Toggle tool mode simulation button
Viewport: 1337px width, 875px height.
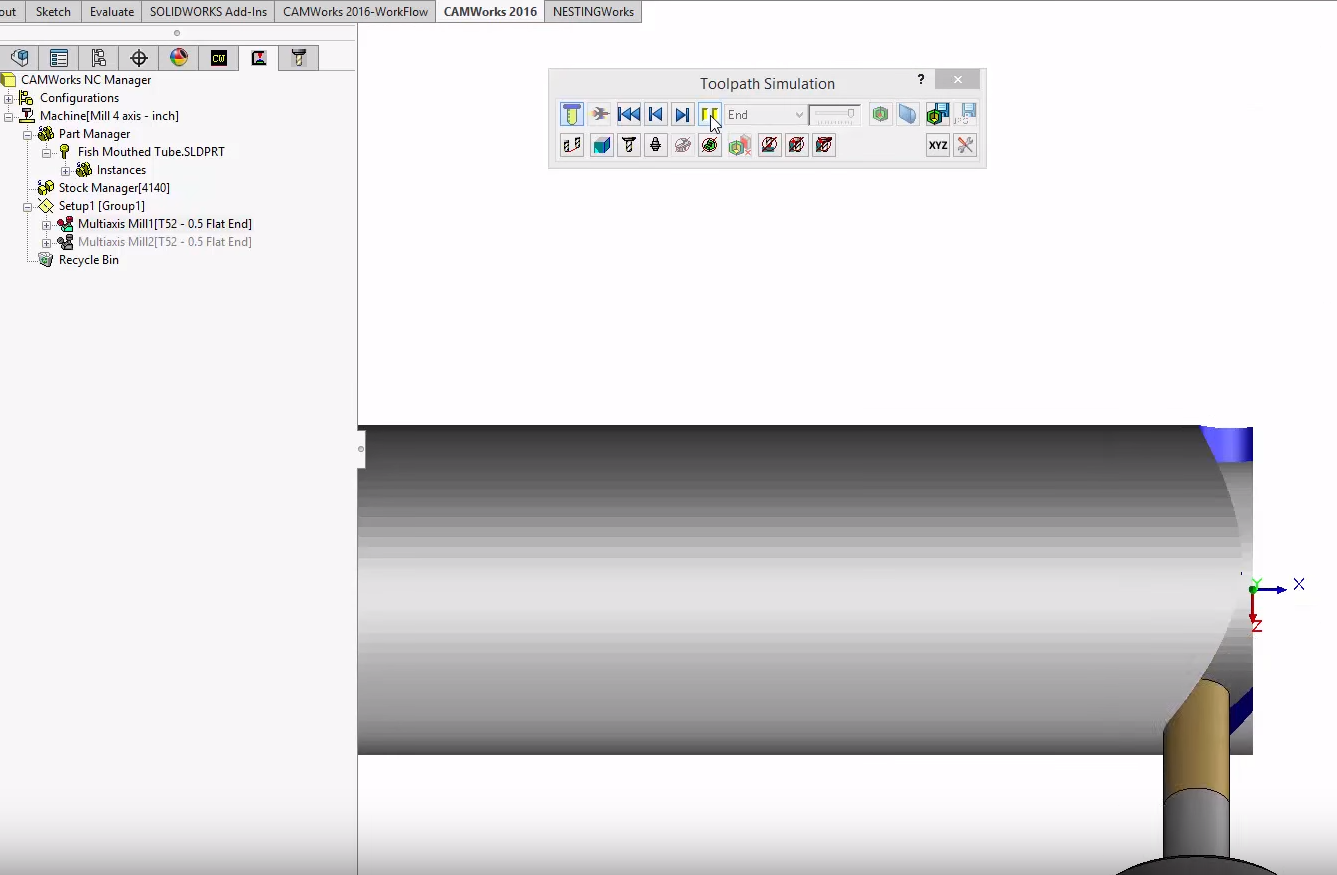571,115
